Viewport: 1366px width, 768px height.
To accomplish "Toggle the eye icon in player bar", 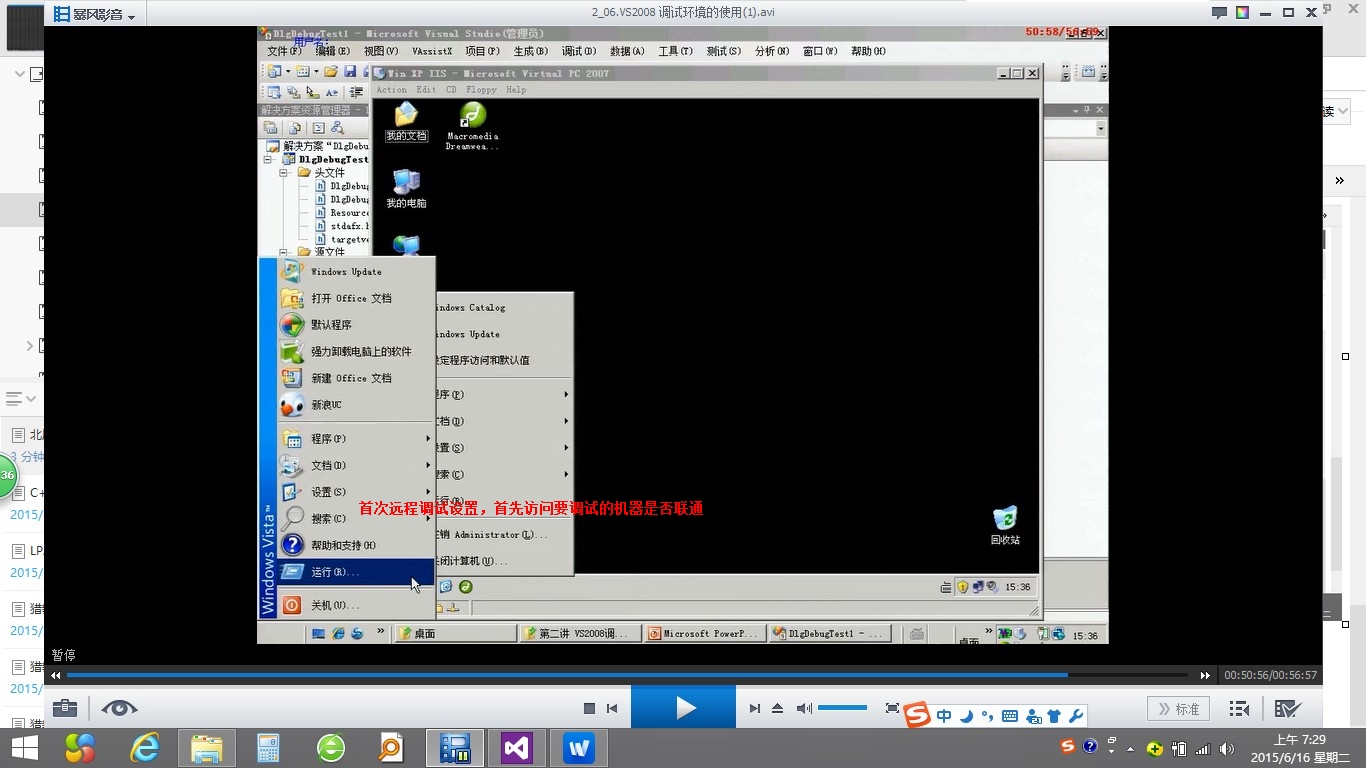I will [x=119, y=708].
